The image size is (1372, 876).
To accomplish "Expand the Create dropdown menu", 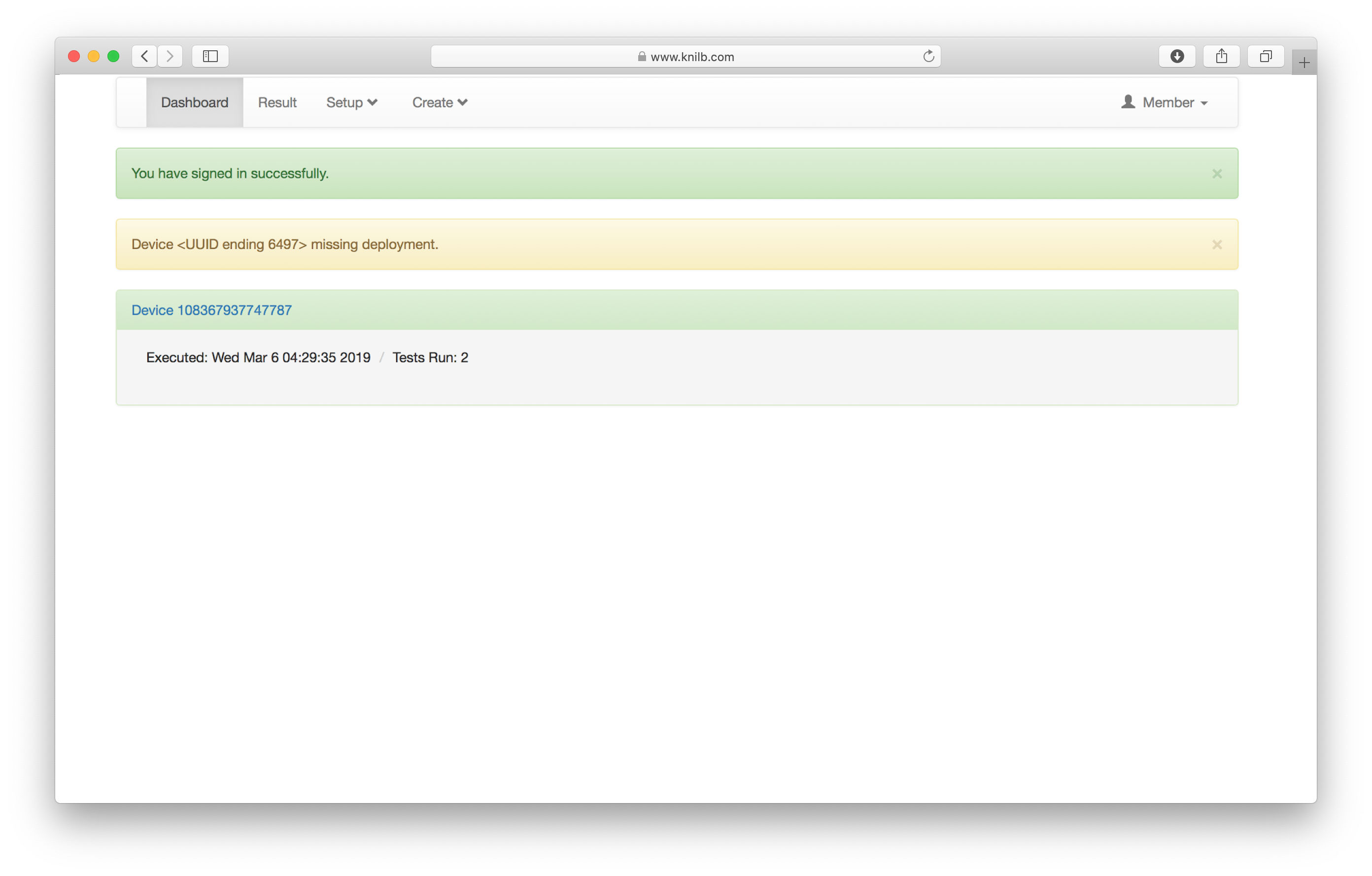I will click(x=440, y=102).
